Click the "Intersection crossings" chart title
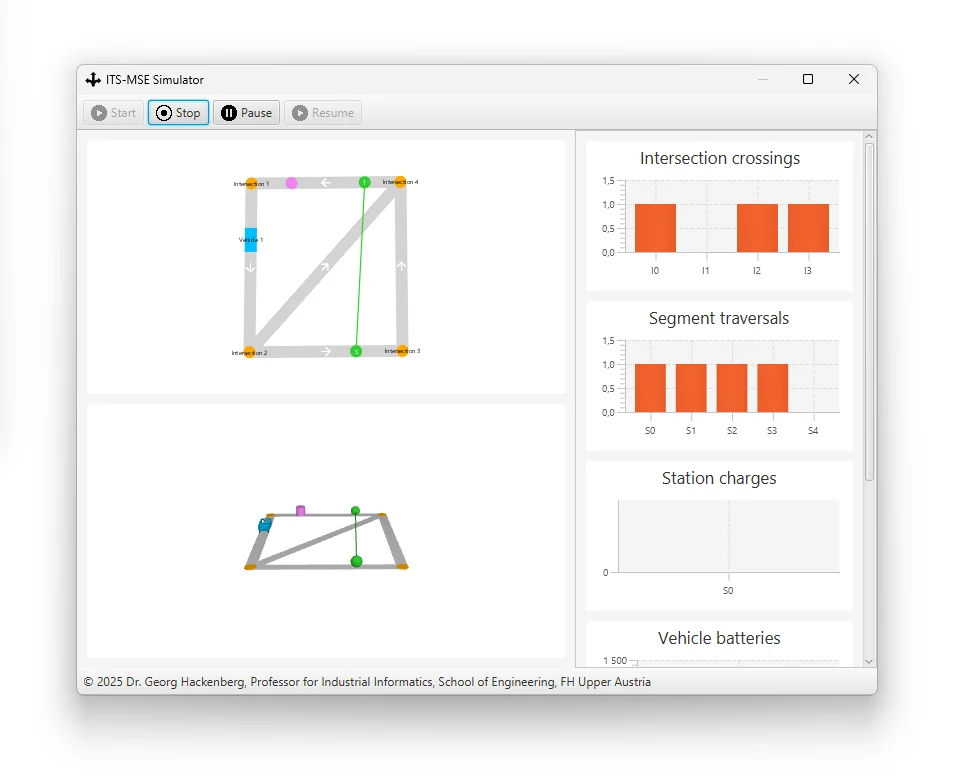This screenshot has height=782, width=970. click(x=719, y=158)
